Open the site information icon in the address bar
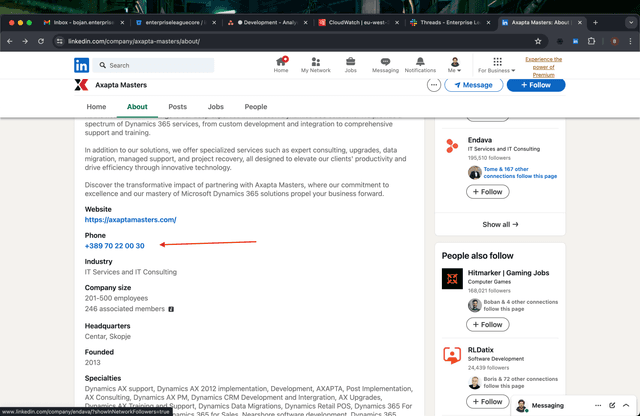 click(x=60, y=41)
